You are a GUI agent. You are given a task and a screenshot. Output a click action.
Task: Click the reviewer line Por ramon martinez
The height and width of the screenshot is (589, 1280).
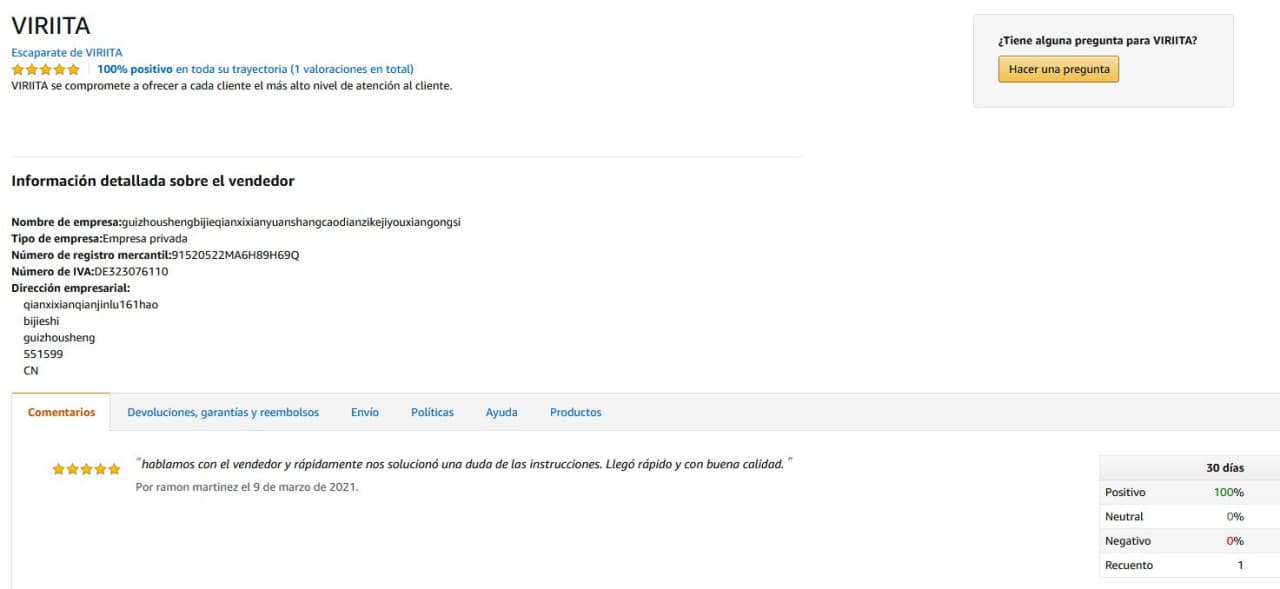tap(247, 487)
